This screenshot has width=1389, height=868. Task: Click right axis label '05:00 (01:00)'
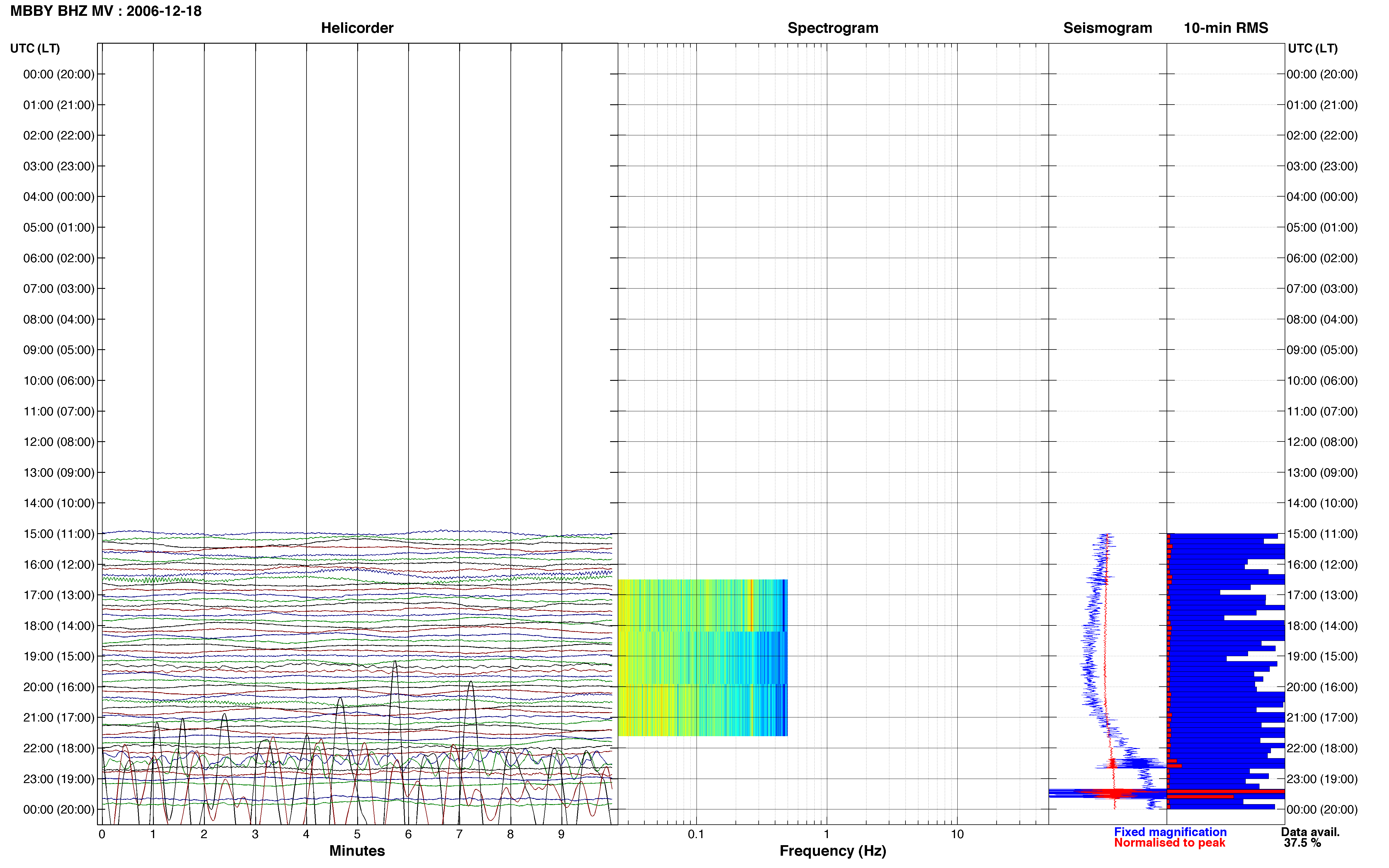coord(1322,227)
